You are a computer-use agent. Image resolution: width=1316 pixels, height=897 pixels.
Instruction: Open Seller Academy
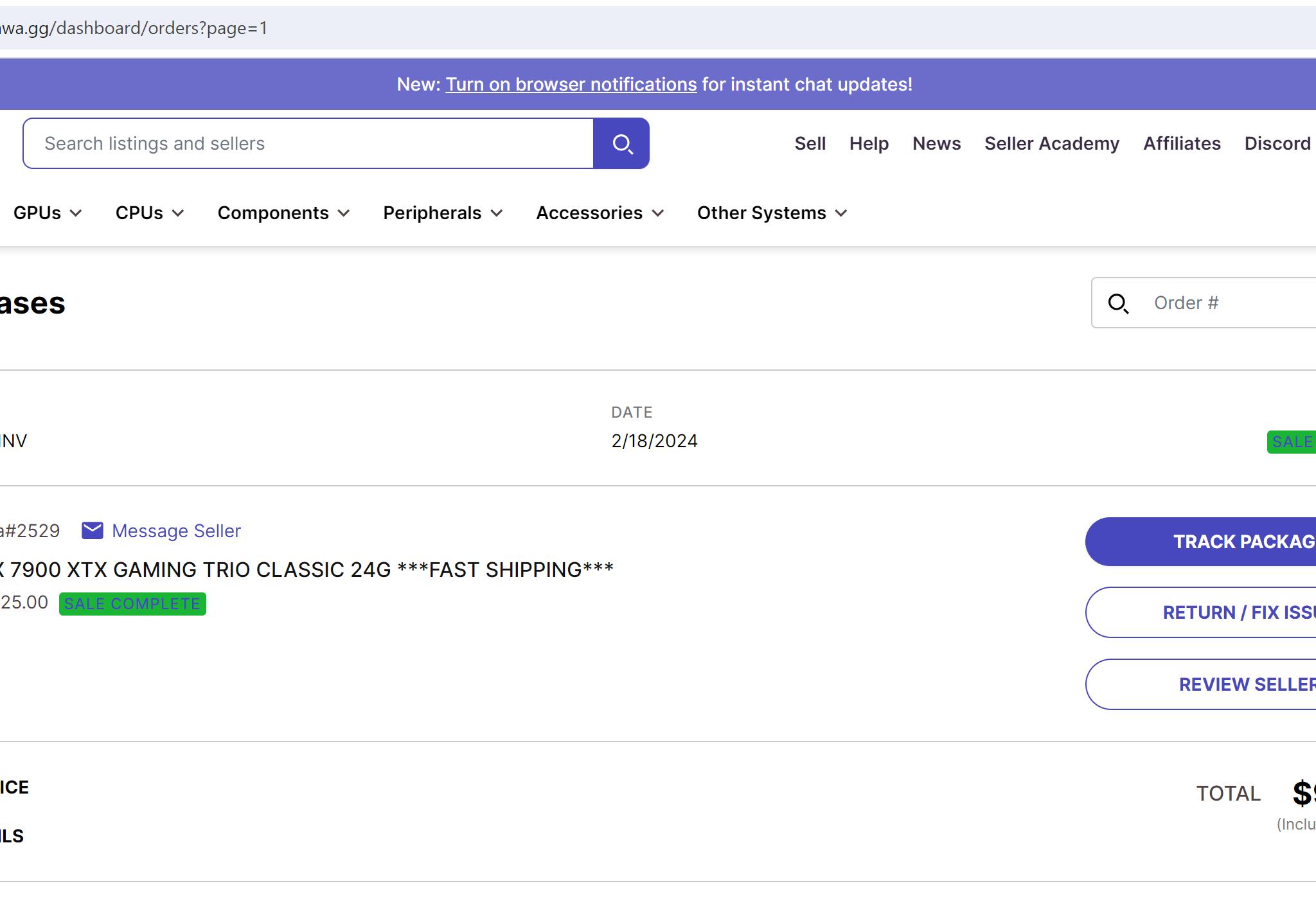[x=1052, y=143]
